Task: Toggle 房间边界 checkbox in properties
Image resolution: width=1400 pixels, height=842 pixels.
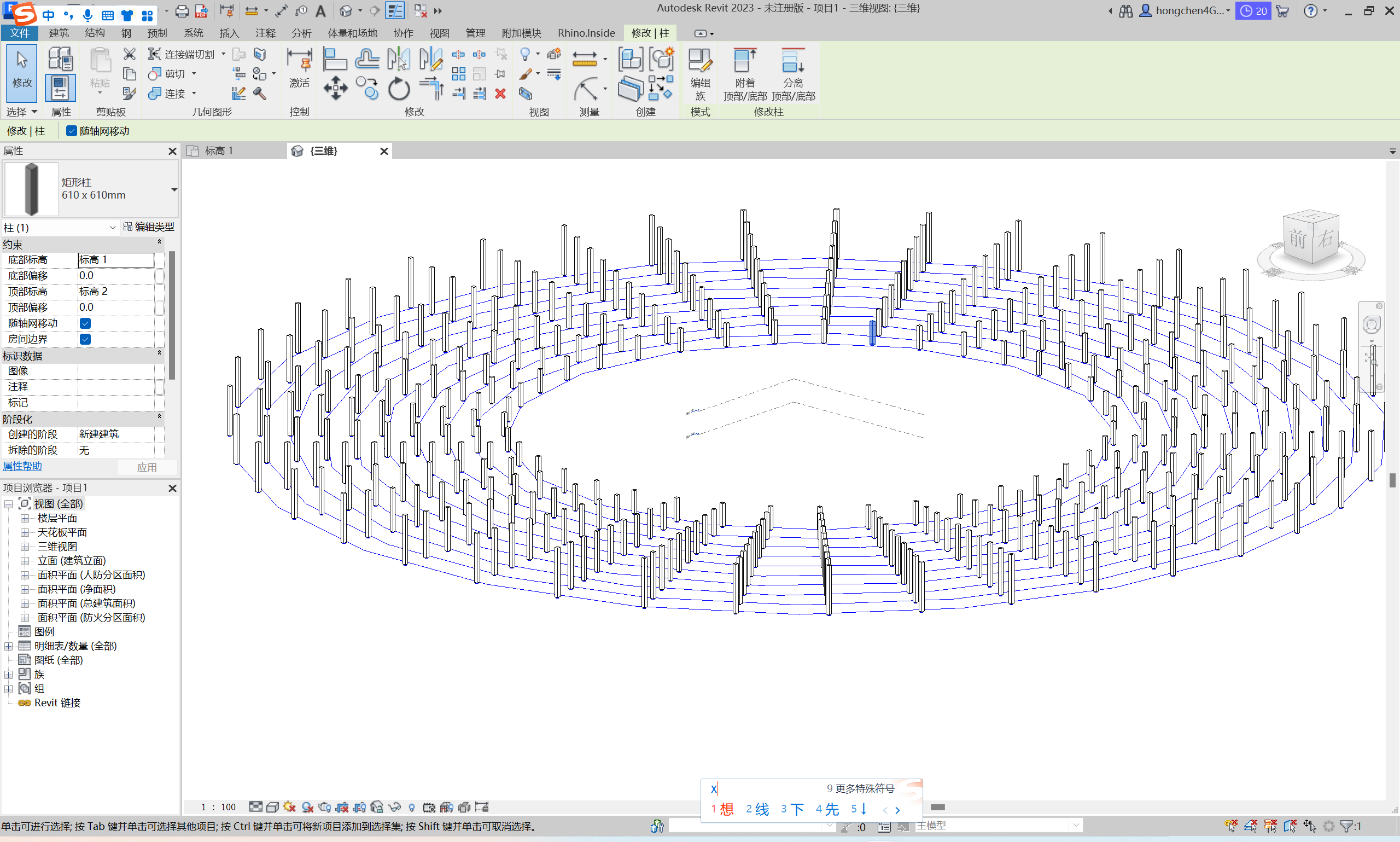Action: pos(86,339)
